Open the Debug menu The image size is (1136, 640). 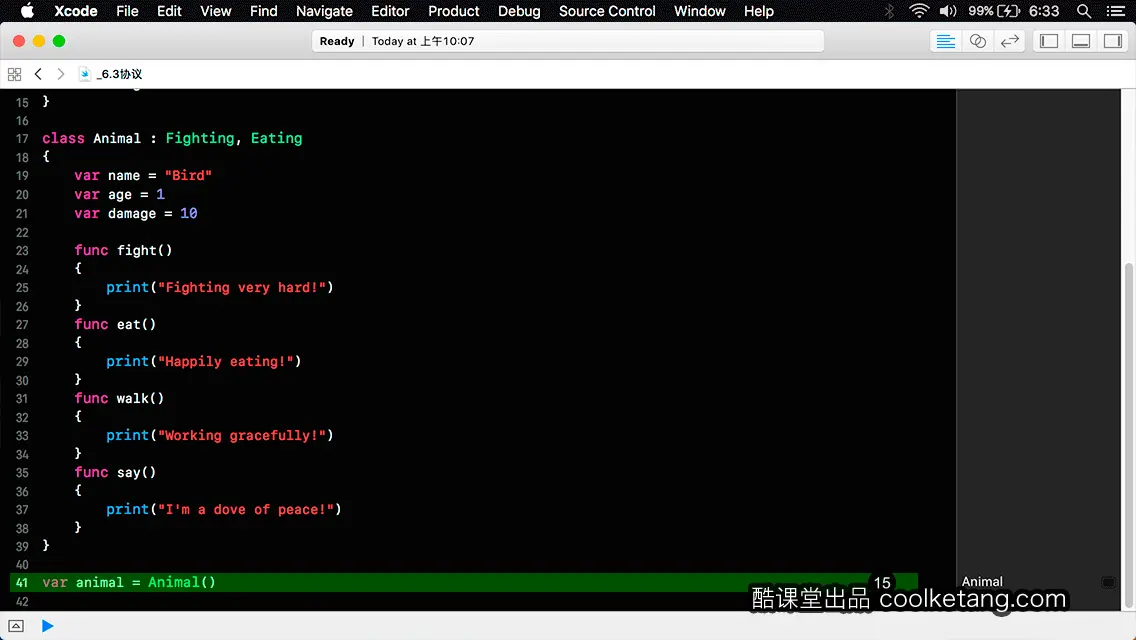(519, 11)
